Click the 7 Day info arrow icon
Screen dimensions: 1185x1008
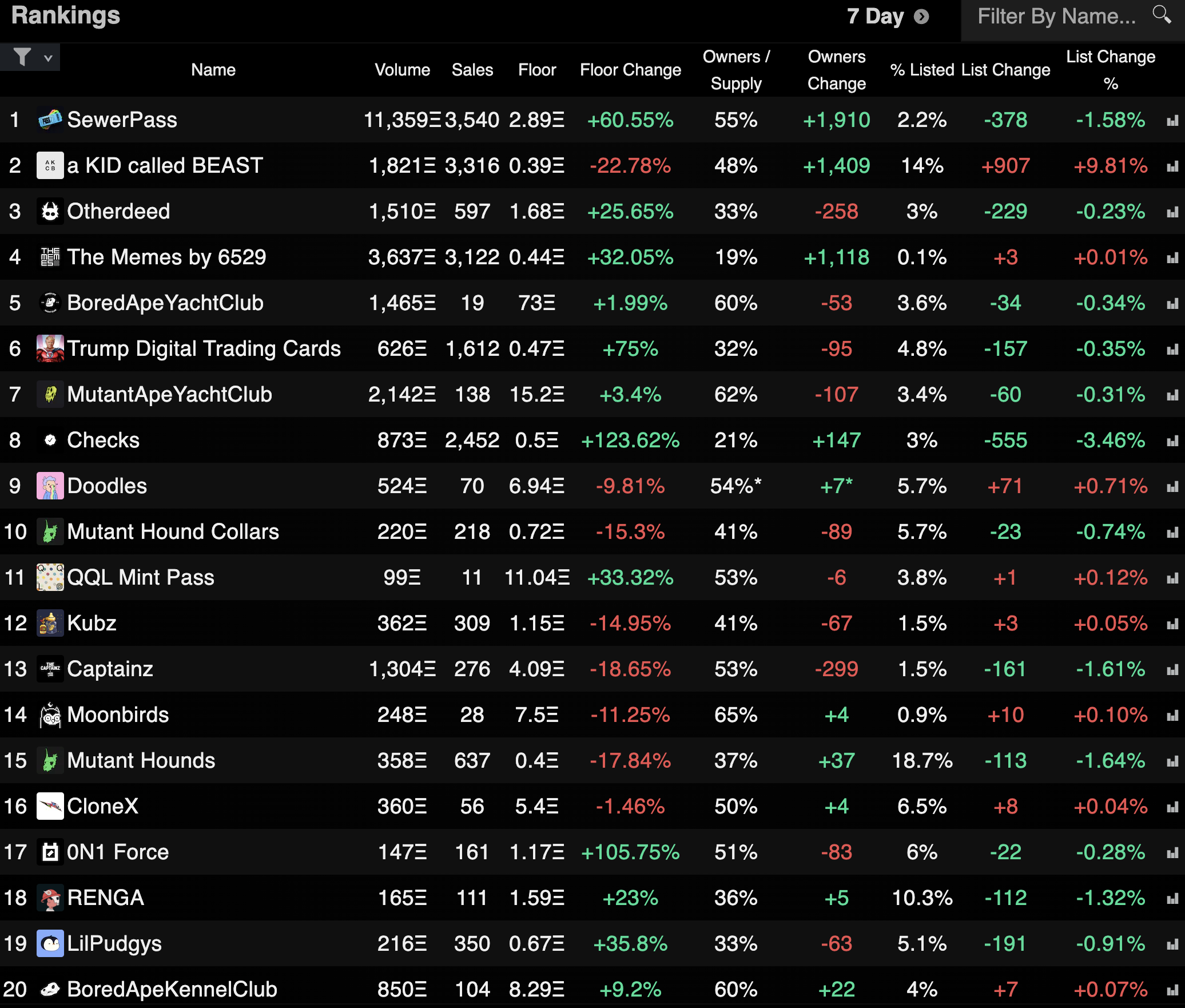click(921, 17)
